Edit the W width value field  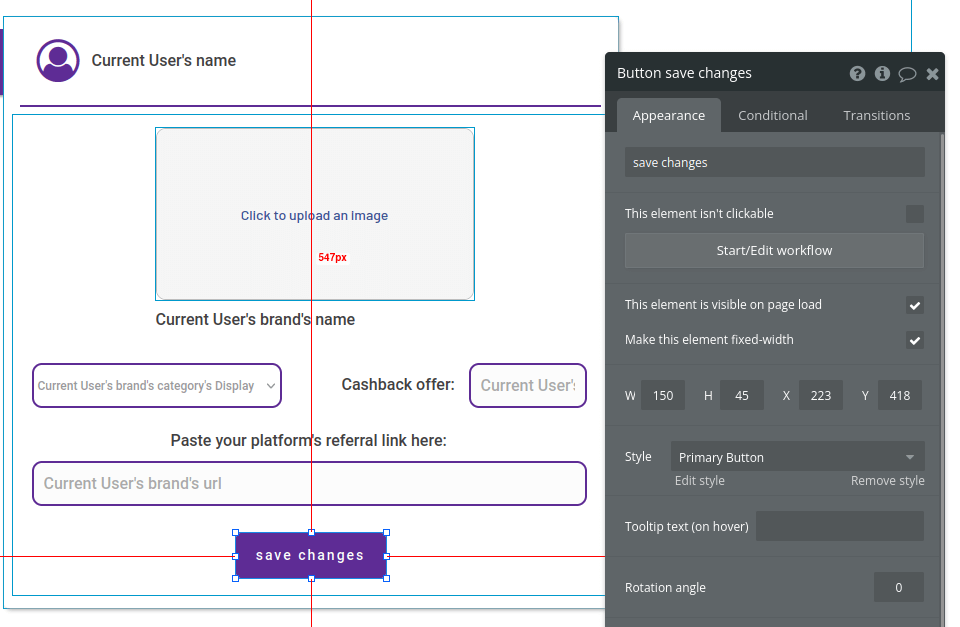pyautogui.click(x=663, y=395)
